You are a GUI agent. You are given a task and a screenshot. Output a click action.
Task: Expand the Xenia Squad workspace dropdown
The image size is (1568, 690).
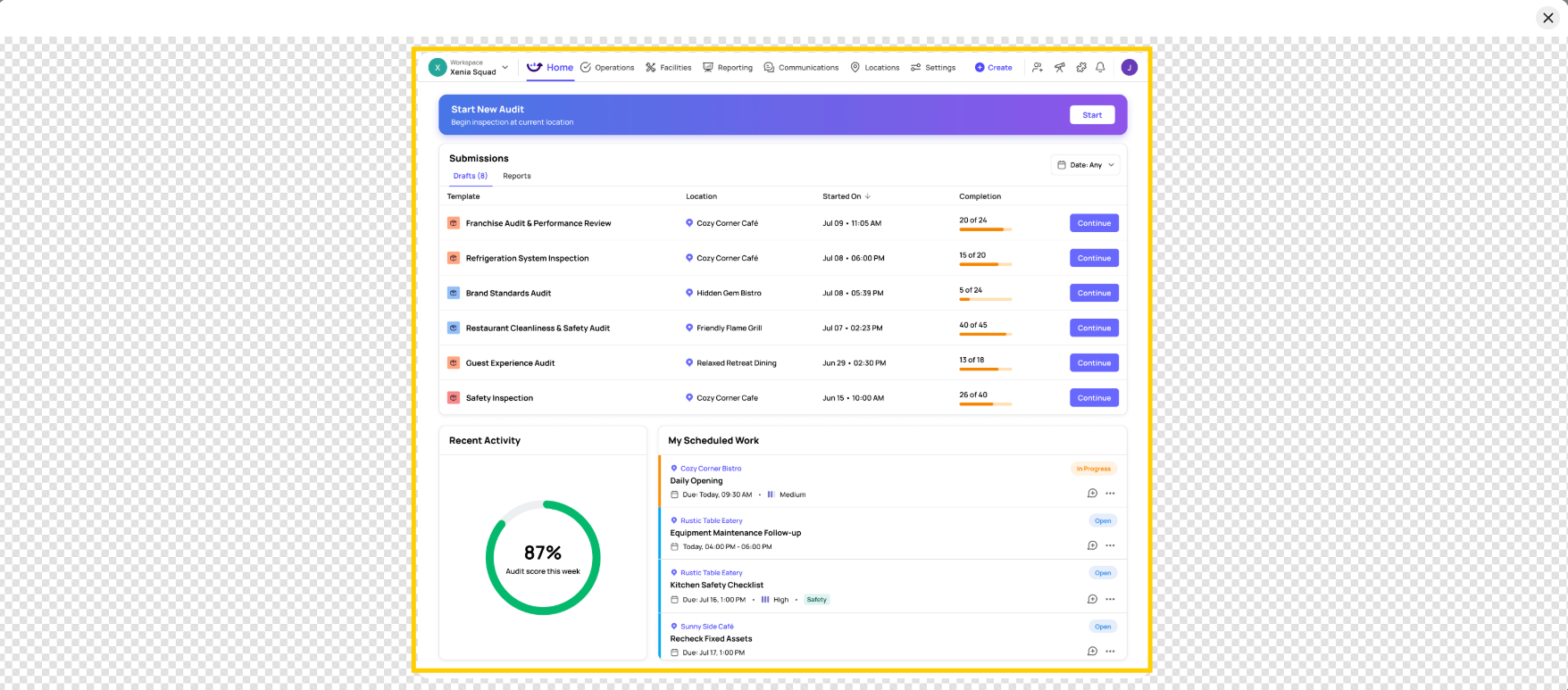tap(505, 68)
